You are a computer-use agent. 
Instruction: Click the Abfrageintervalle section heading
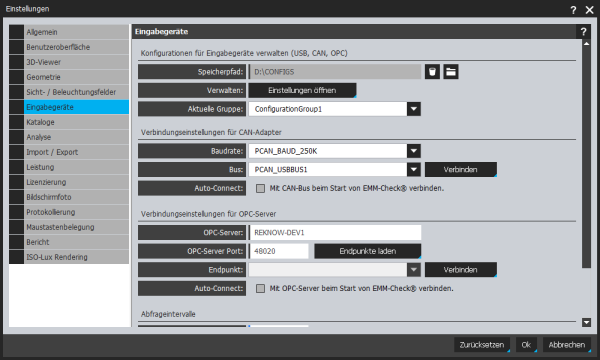pos(168,314)
